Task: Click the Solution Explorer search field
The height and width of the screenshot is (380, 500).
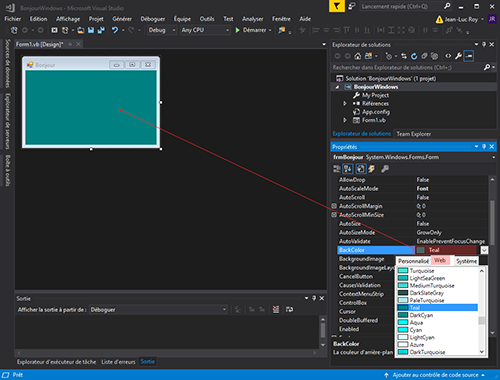Action: click(x=407, y=68)
